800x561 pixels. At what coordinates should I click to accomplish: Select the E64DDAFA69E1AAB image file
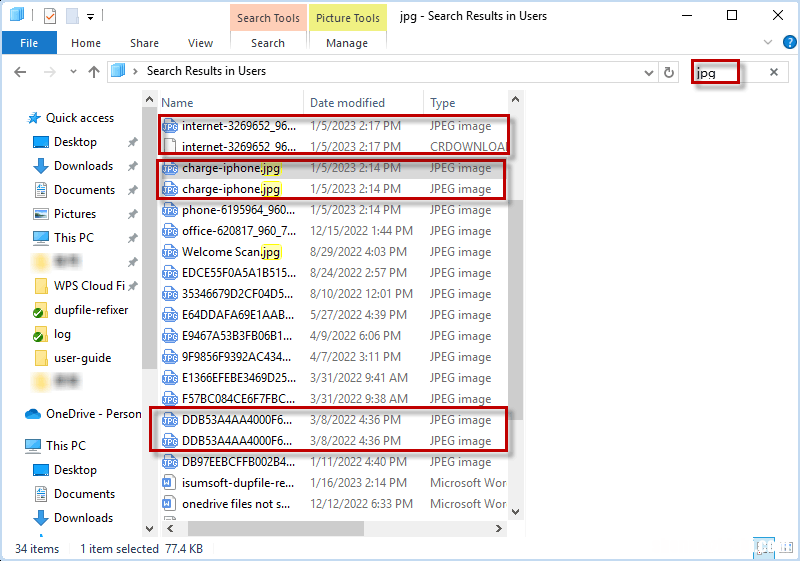(333, 315)
